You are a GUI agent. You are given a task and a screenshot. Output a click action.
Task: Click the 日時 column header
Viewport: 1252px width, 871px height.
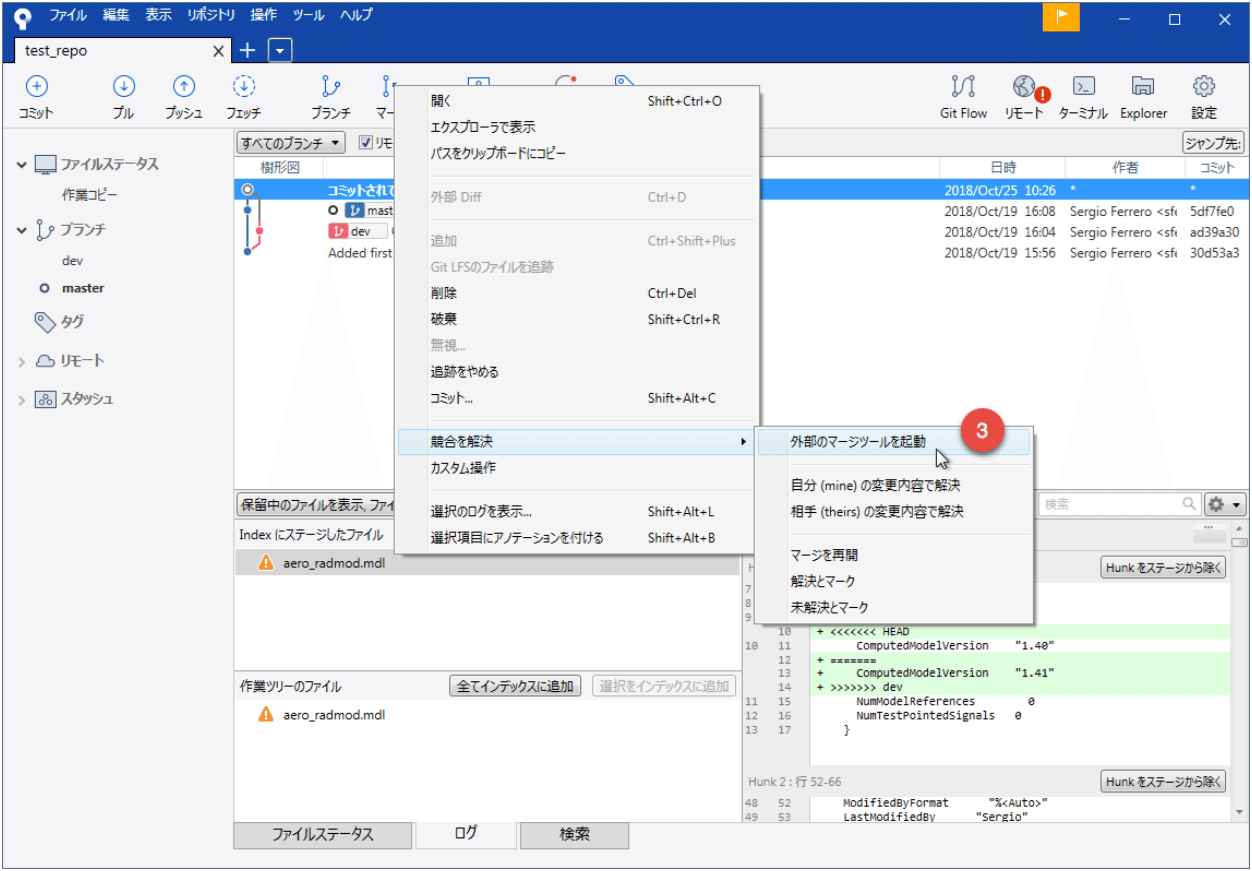point(1003,168)
